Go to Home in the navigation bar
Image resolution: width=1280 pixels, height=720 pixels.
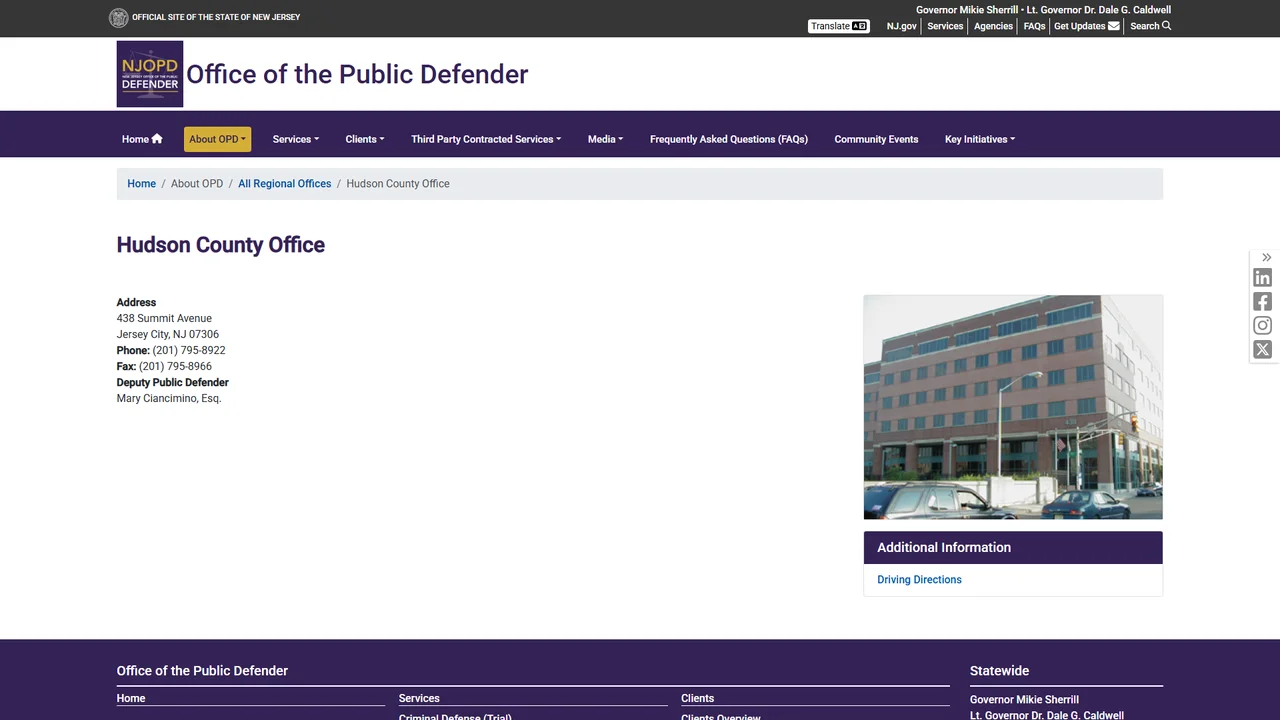[142, 139]
